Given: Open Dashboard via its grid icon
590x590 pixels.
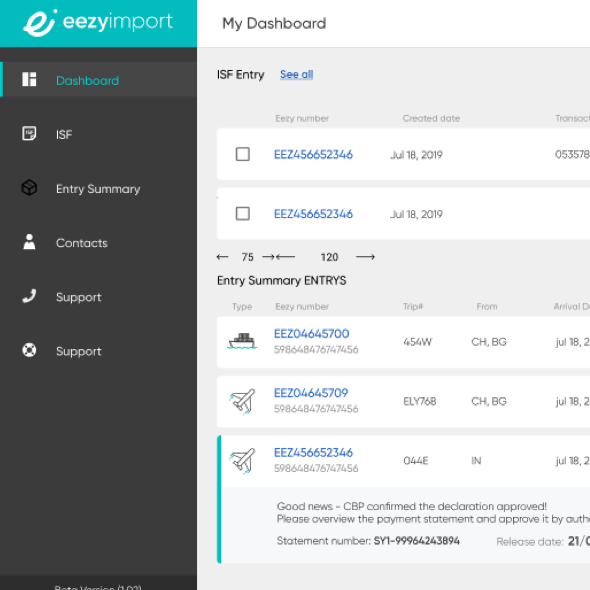Looking at the screenshot, I should 29,79.
